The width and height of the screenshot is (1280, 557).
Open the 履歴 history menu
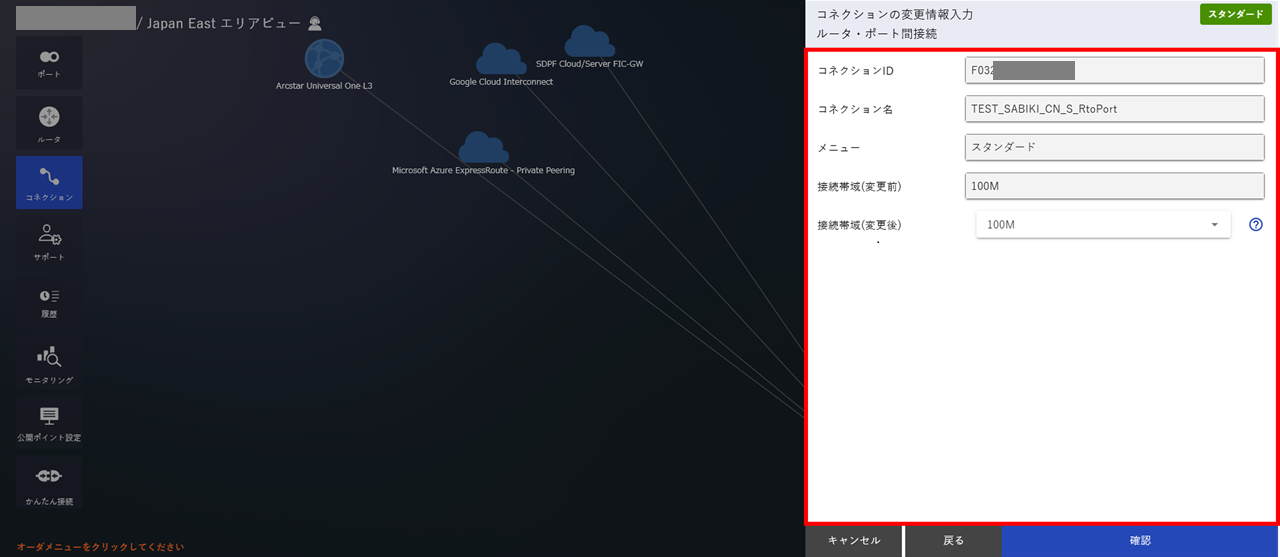tap(49, 302)
